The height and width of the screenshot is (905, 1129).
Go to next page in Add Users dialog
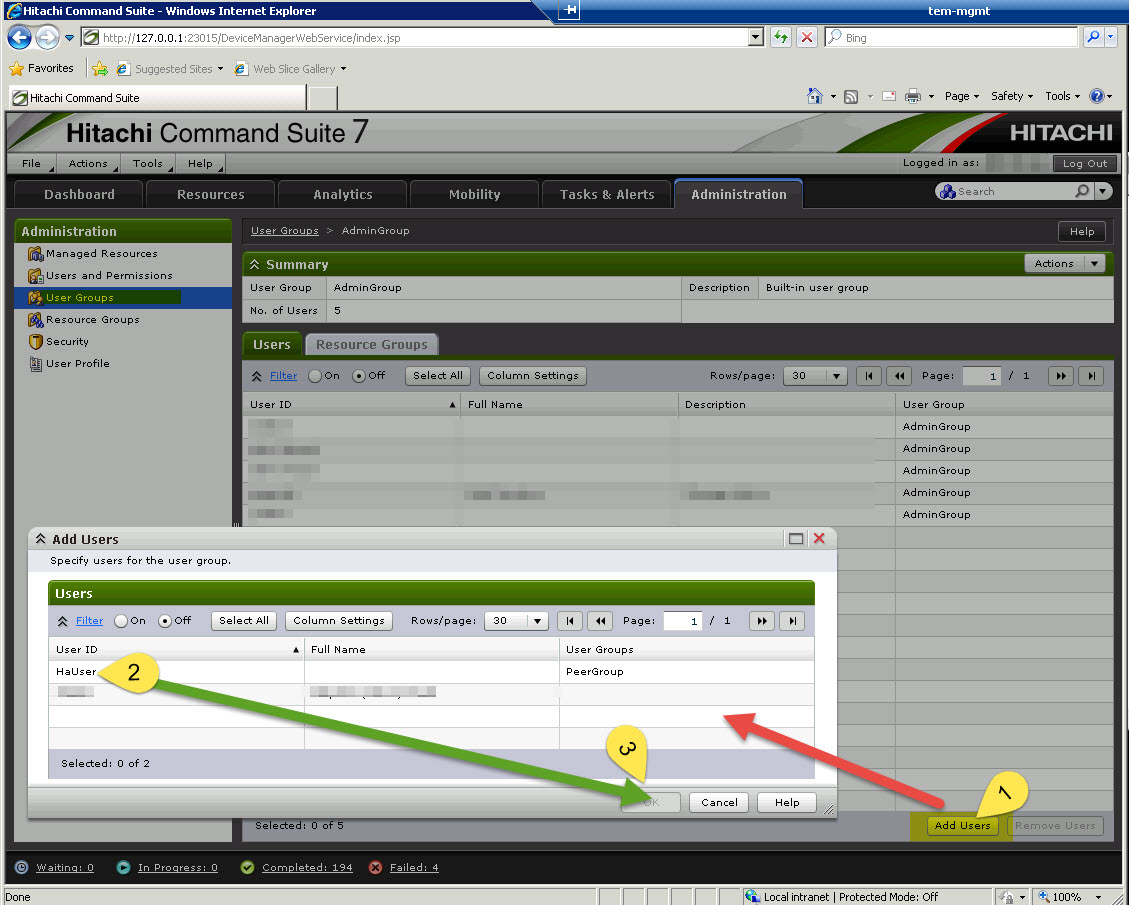(762, 621)
